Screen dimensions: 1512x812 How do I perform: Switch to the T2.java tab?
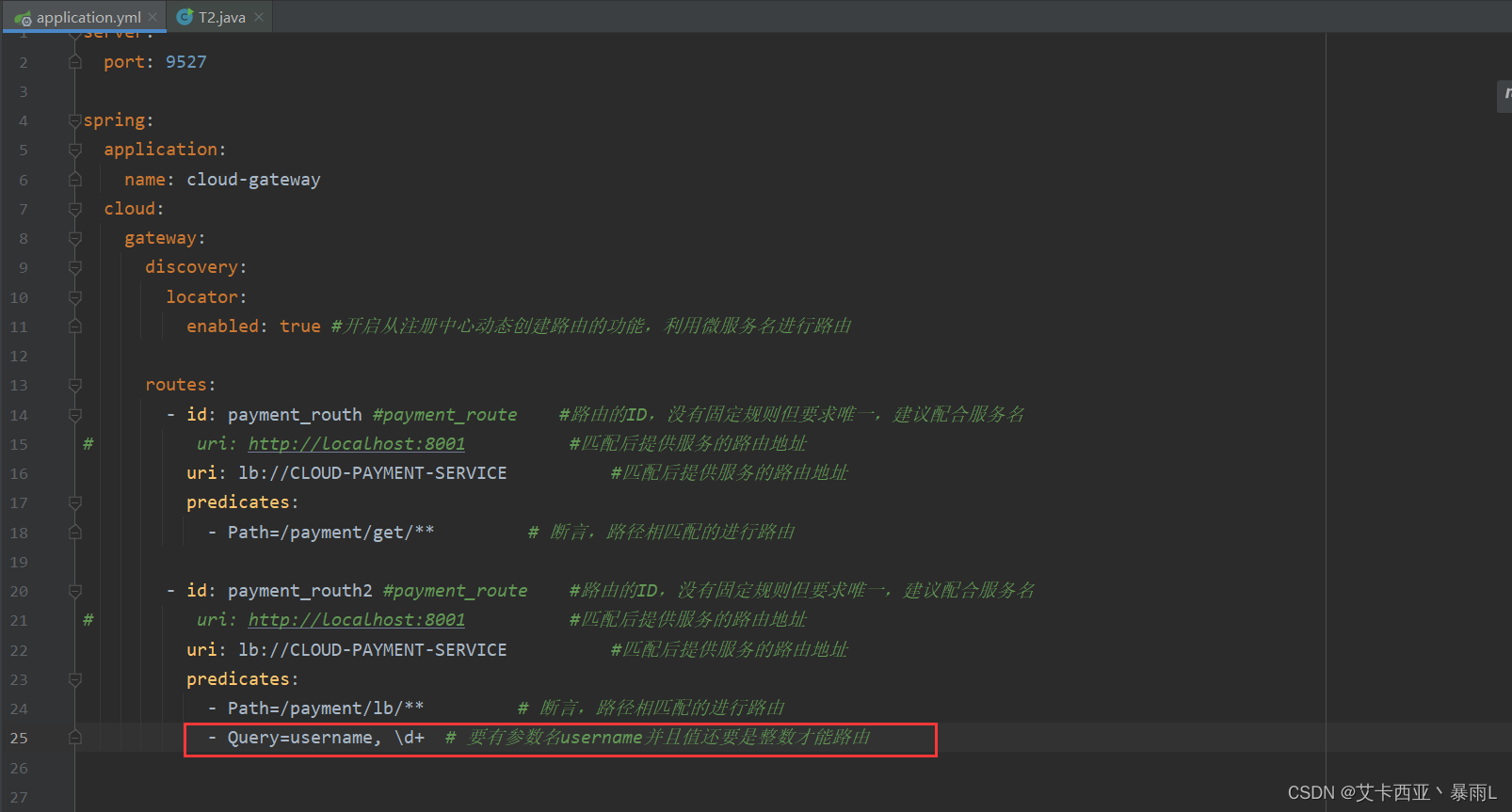click(221, 17)
